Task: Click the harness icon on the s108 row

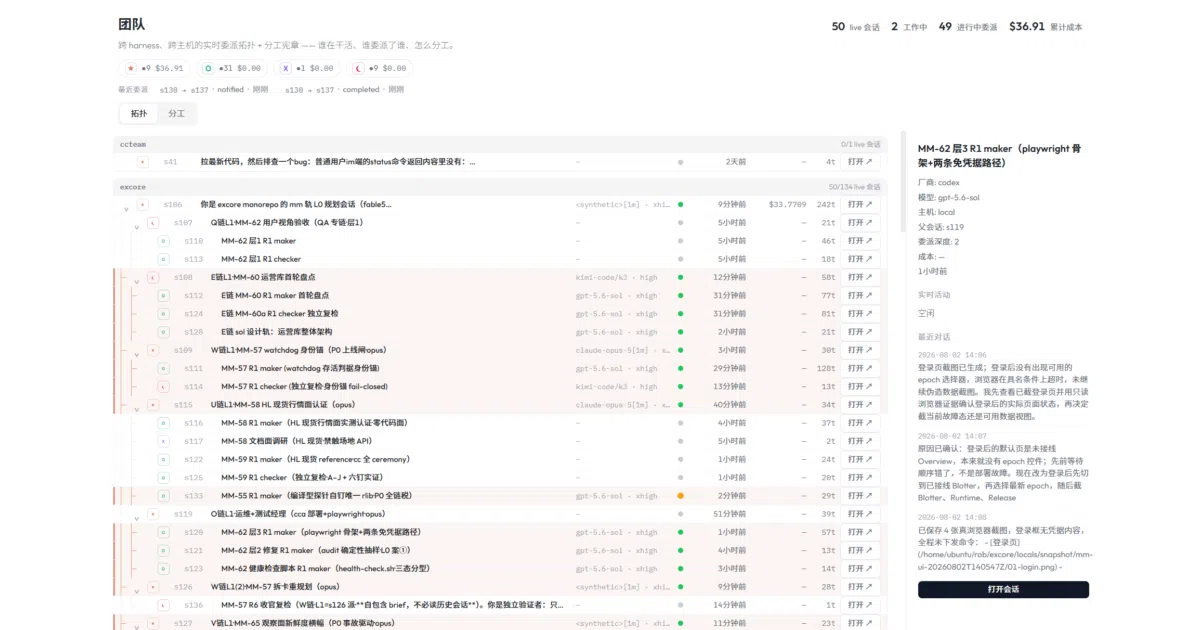Action: [x=153, y=277]
